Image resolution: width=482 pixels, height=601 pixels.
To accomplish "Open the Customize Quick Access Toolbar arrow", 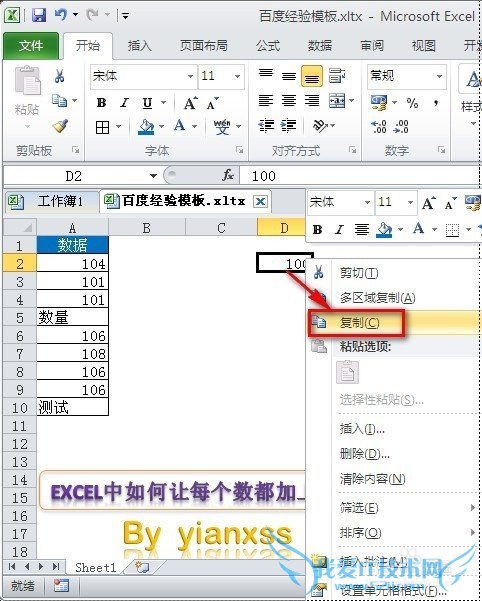I will 125,16.
